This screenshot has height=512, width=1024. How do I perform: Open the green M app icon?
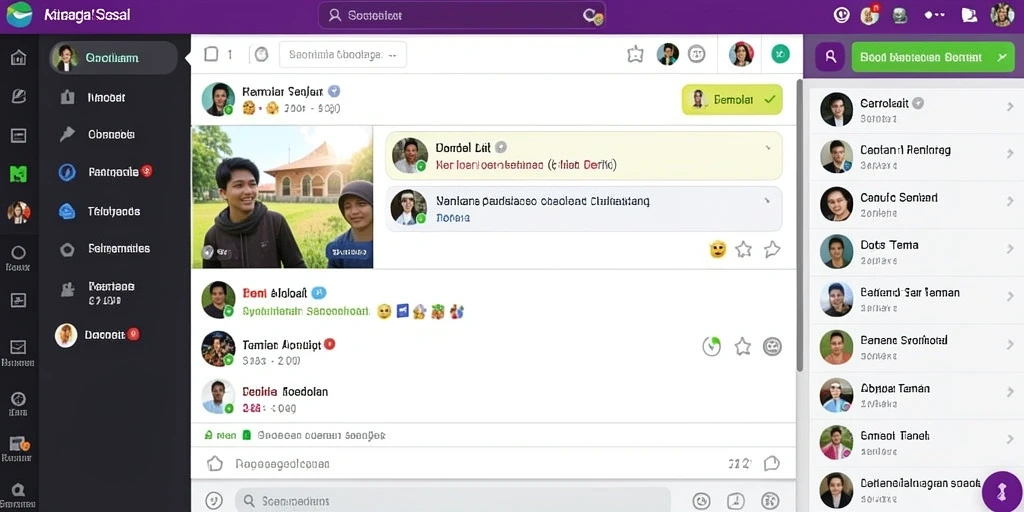point(18,174)
